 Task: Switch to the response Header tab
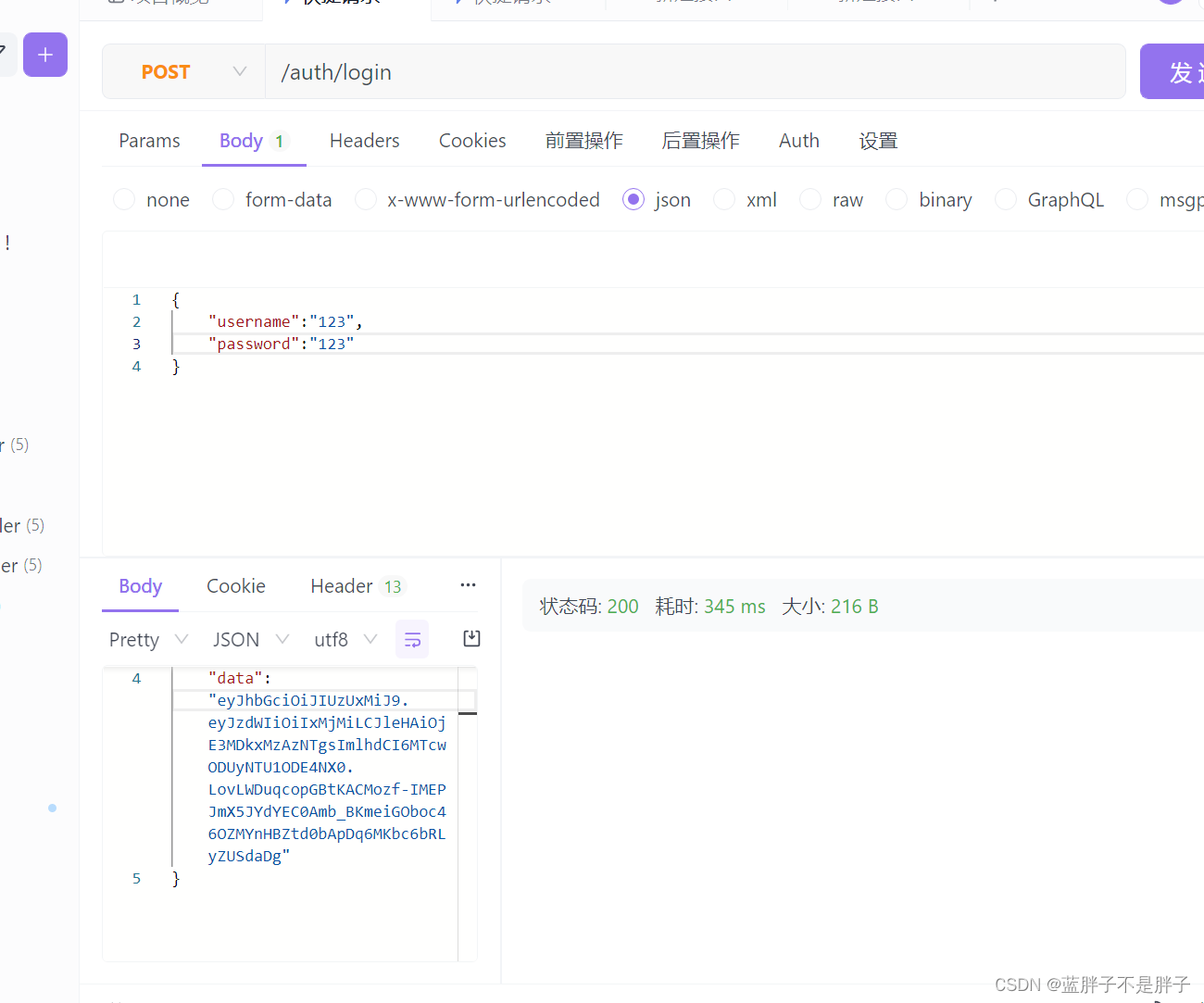click(357, 586)
